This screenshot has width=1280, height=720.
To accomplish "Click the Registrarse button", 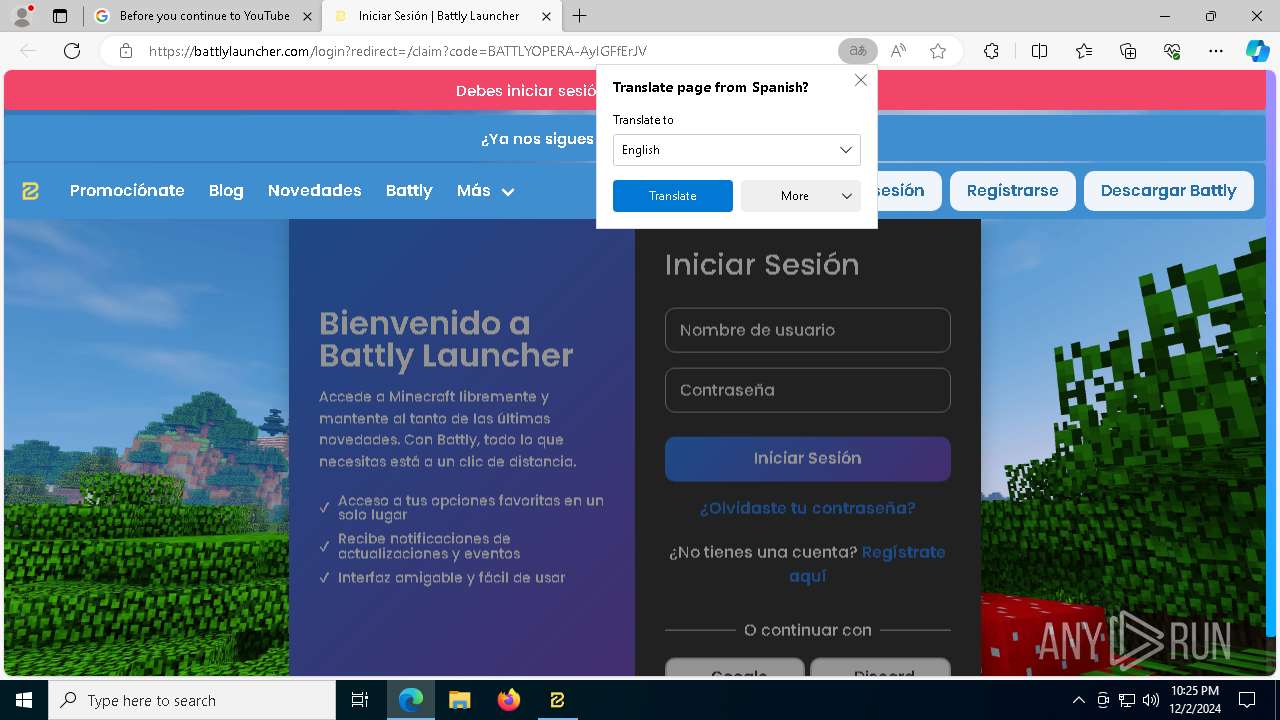I will pos(1012,191).
